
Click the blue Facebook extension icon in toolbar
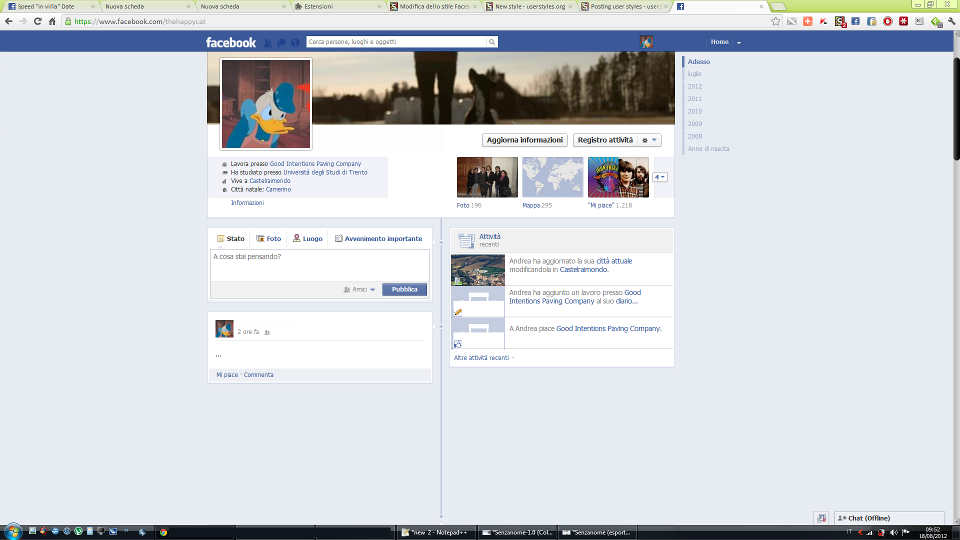[855, 21]
